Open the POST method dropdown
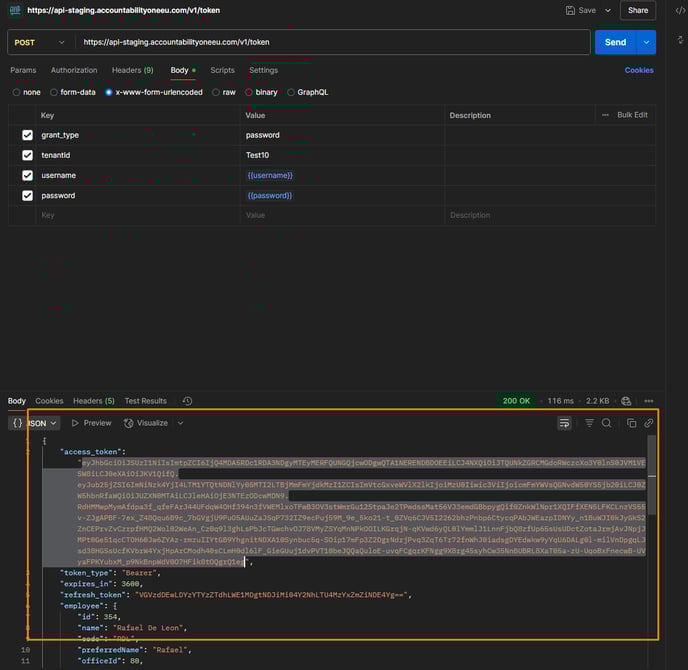Screen dimensions: 688x670 click(39, 42)
